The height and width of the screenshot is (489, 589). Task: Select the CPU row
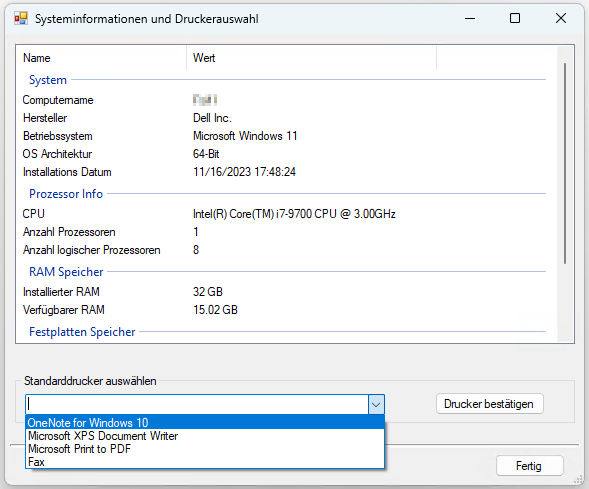[287, 214]
